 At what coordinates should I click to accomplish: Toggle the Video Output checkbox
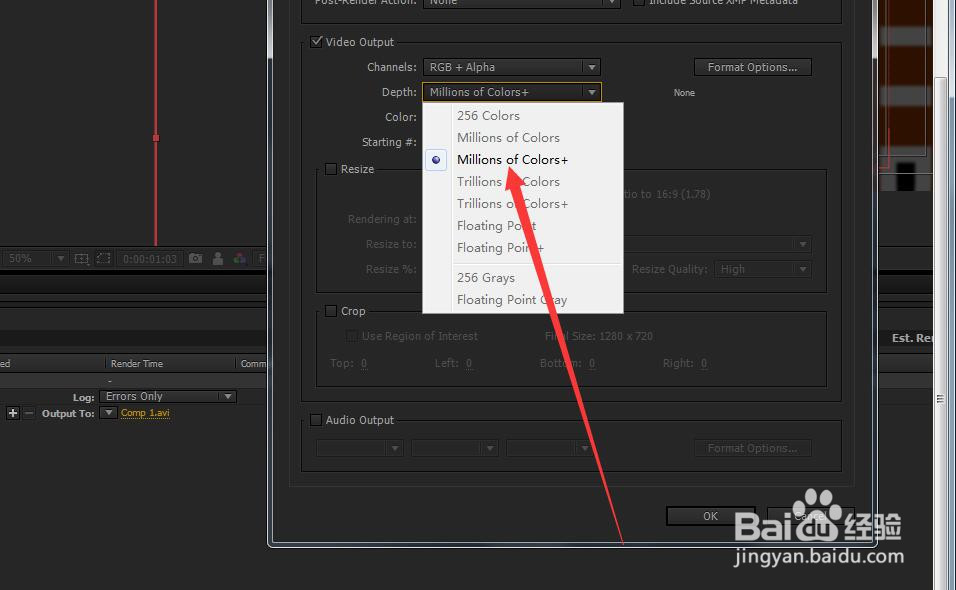pyautogui.click(x=316, y=42)
